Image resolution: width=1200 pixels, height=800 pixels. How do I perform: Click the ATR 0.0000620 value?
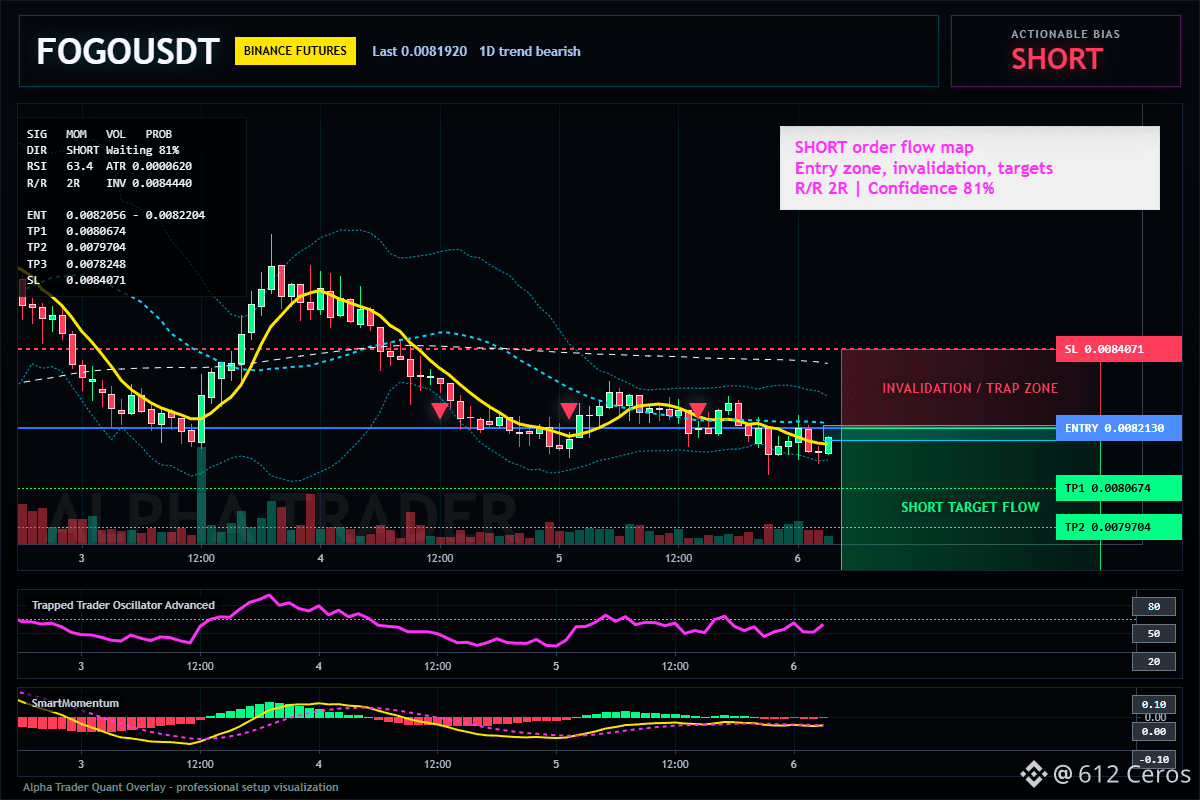pyautogui.click(x=149, y=165)
